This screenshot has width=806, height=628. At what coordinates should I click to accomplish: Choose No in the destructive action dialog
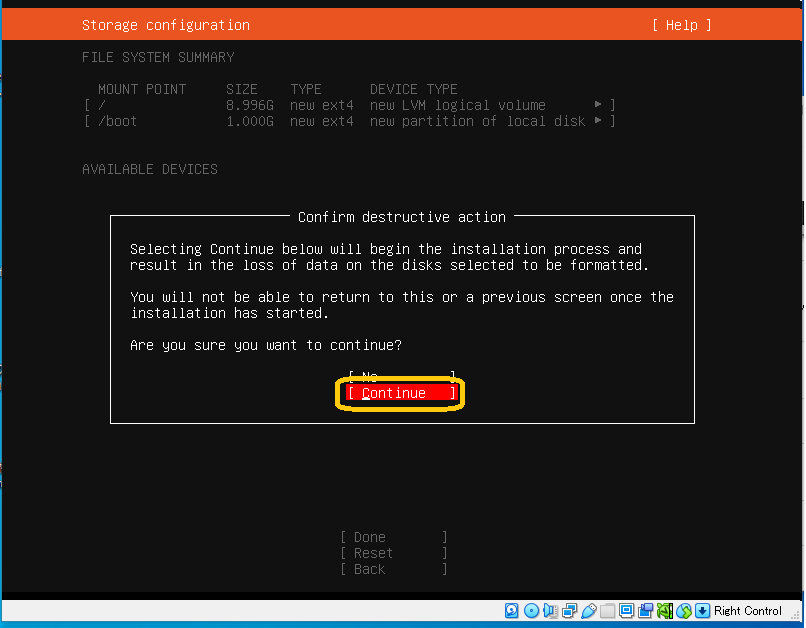tap(401, 377)
